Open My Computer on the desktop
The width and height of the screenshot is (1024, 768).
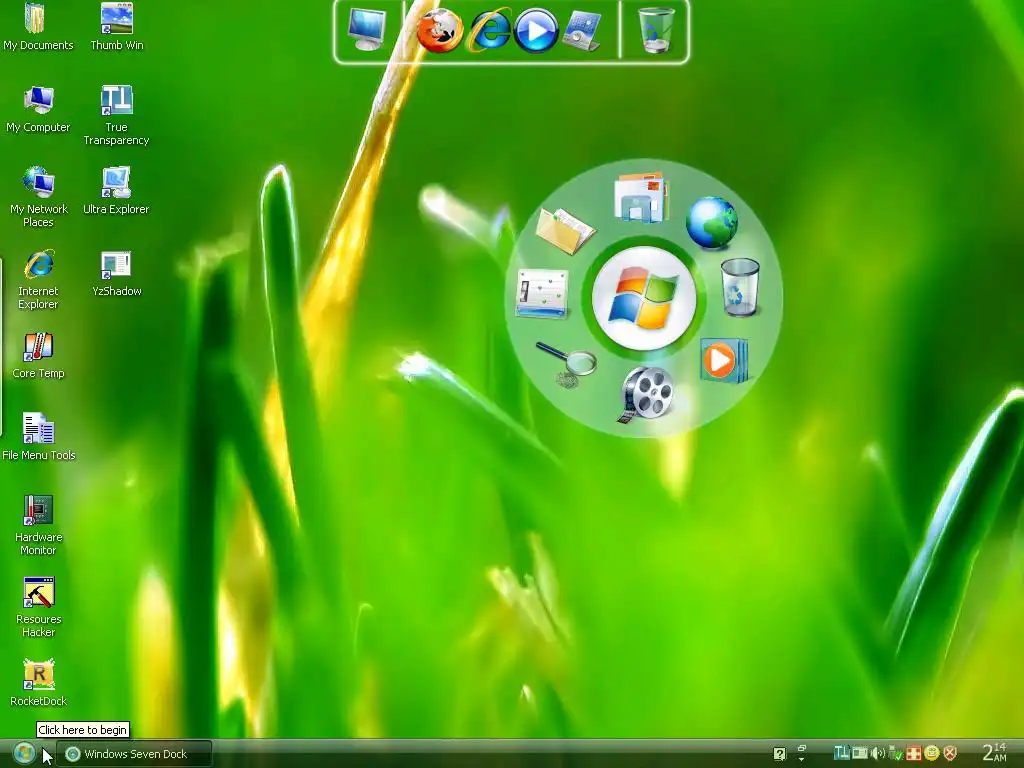(x=38, y=109)
